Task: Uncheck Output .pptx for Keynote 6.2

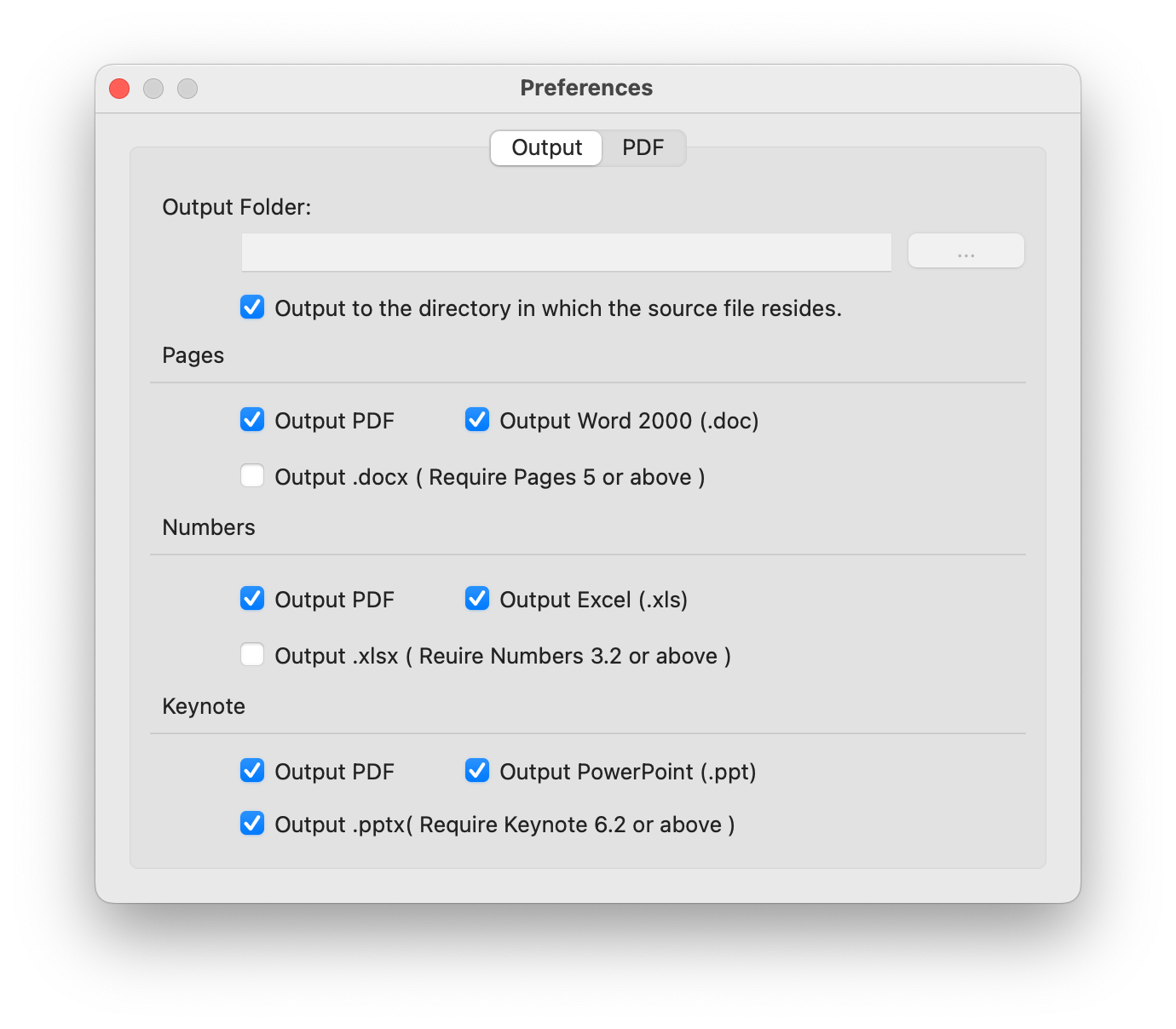Action: (x=252, y=823)
